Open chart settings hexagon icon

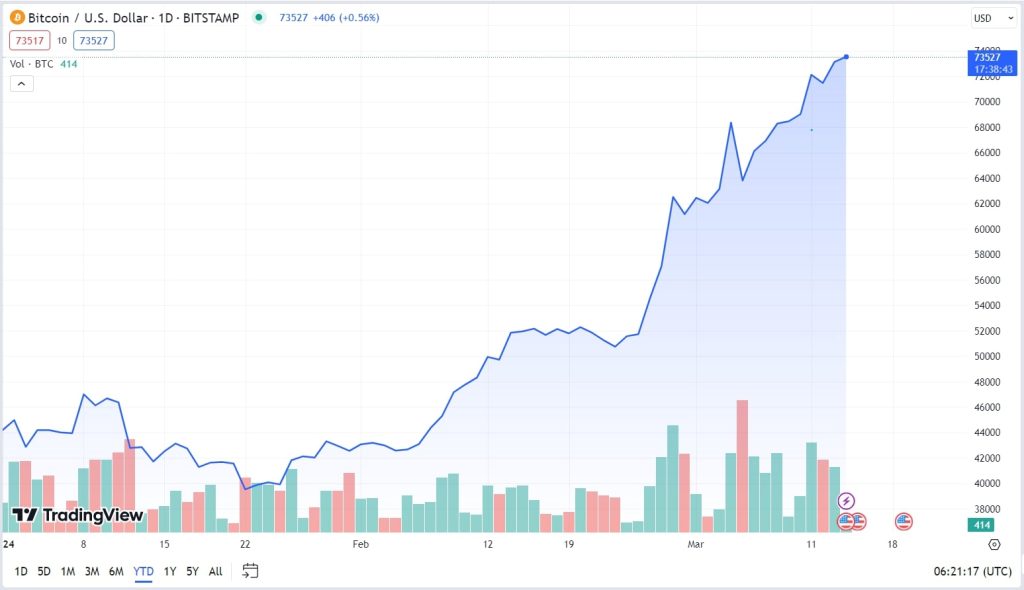[x=994, y=544]
